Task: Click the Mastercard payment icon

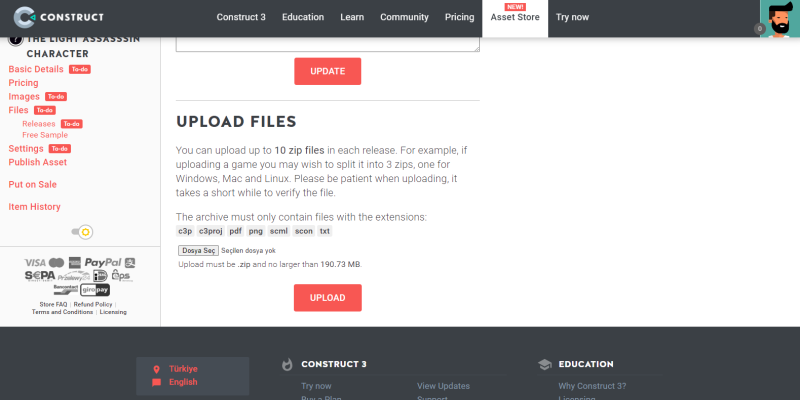Action: (57, 263)
